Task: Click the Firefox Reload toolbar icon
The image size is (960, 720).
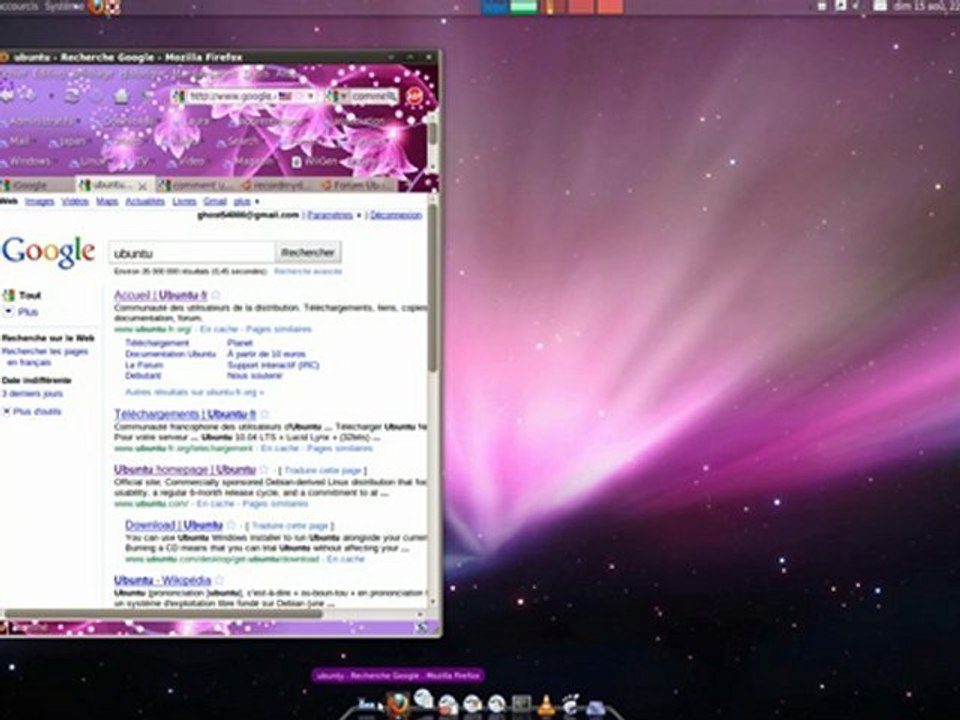Action: (72, 96)
